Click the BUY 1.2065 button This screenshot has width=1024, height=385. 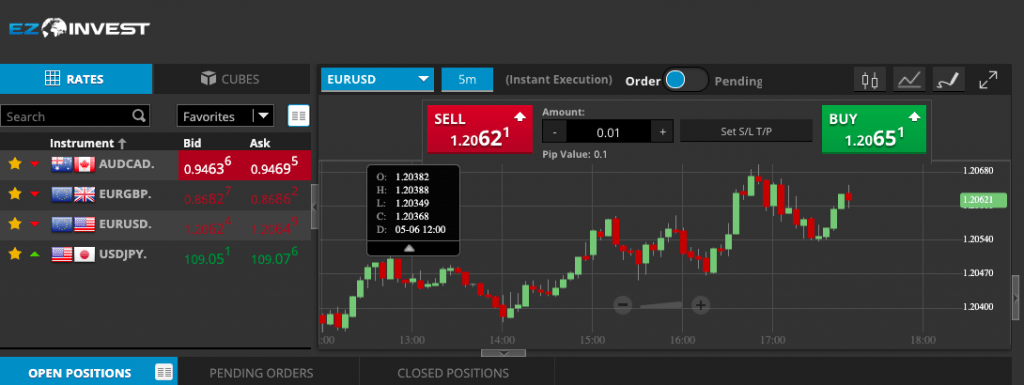tap(874, 129)
